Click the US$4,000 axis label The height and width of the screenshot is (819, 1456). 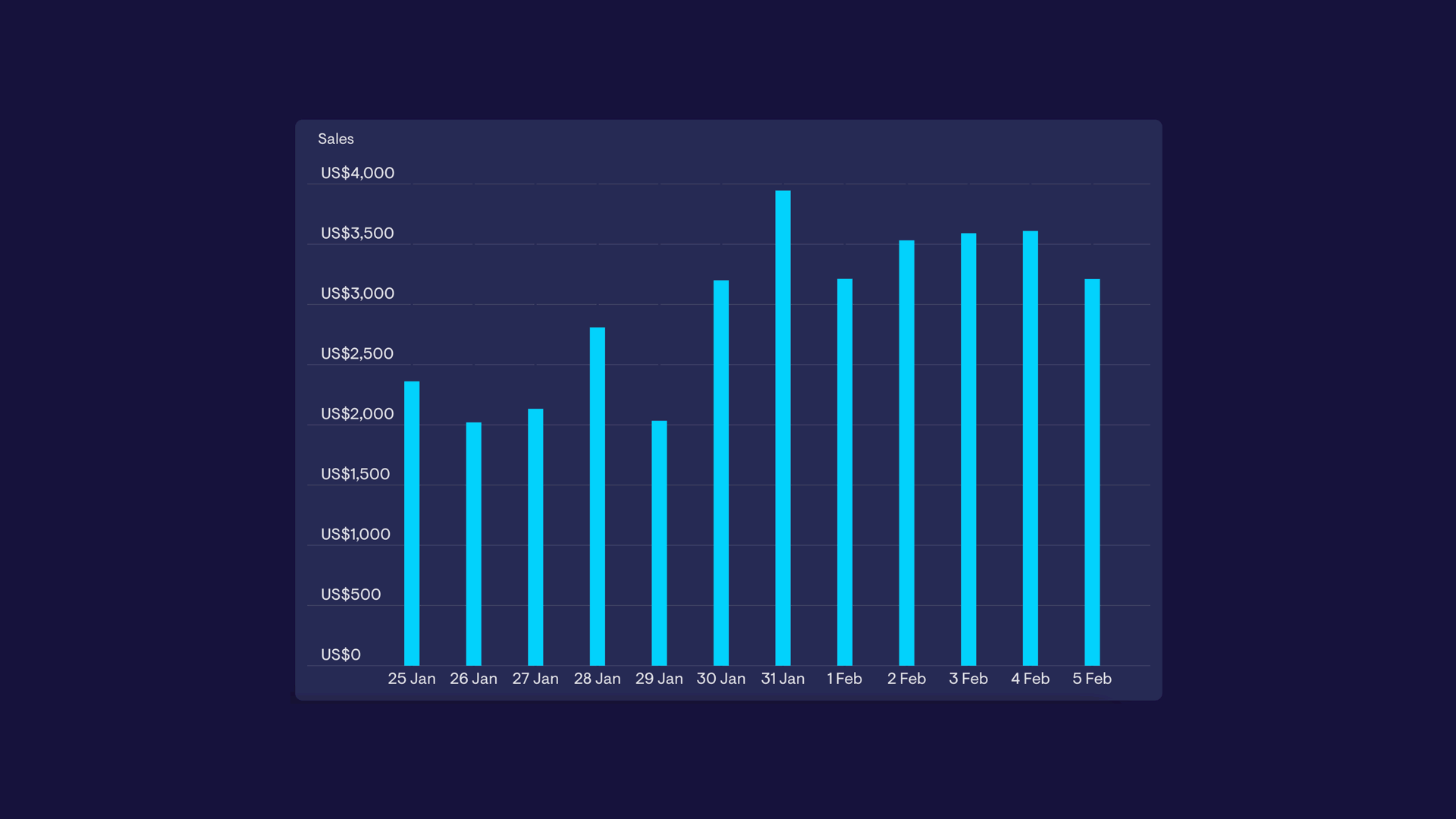coord(357,173)
